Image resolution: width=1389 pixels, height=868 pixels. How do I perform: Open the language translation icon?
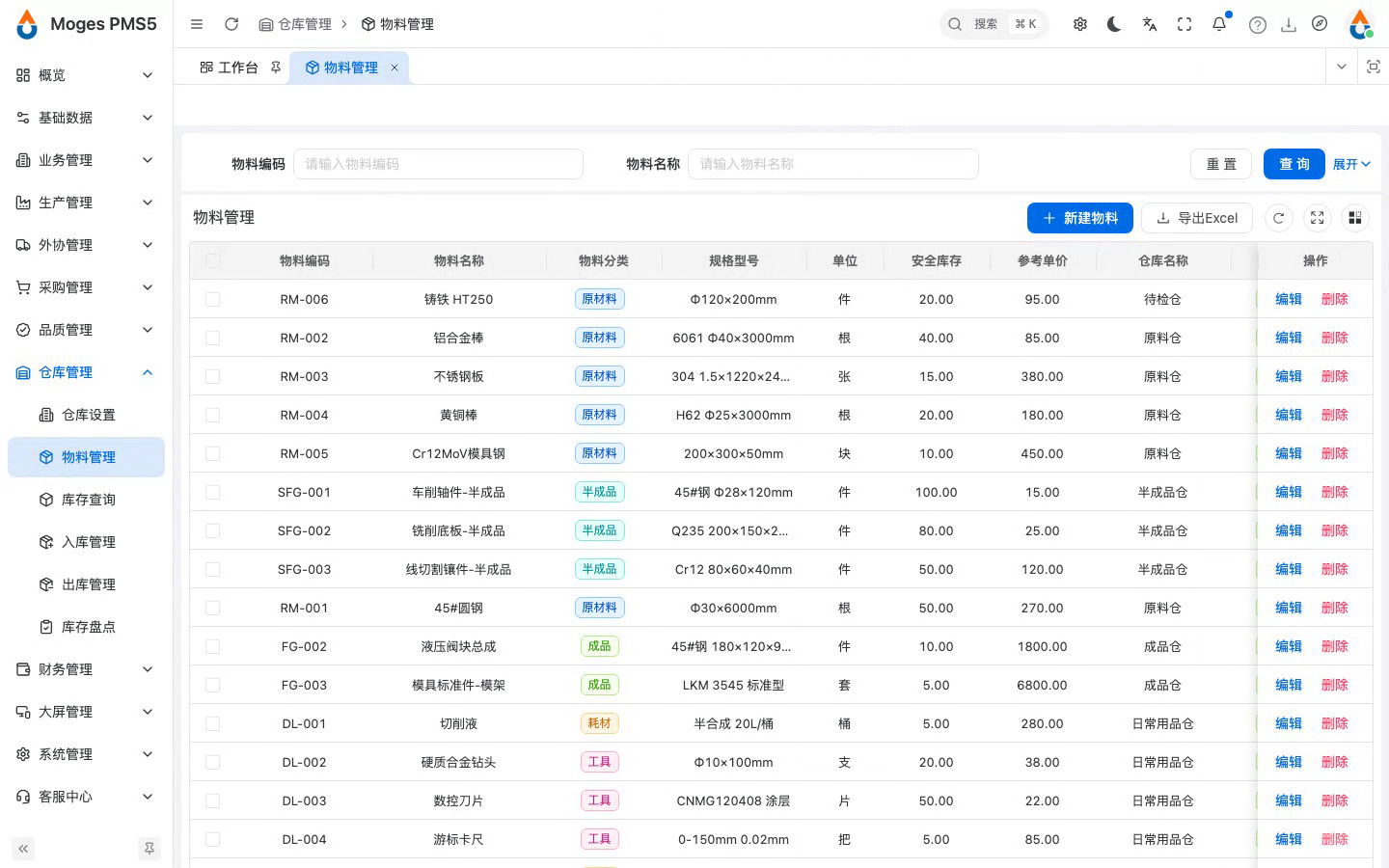tap(1150, 24)
